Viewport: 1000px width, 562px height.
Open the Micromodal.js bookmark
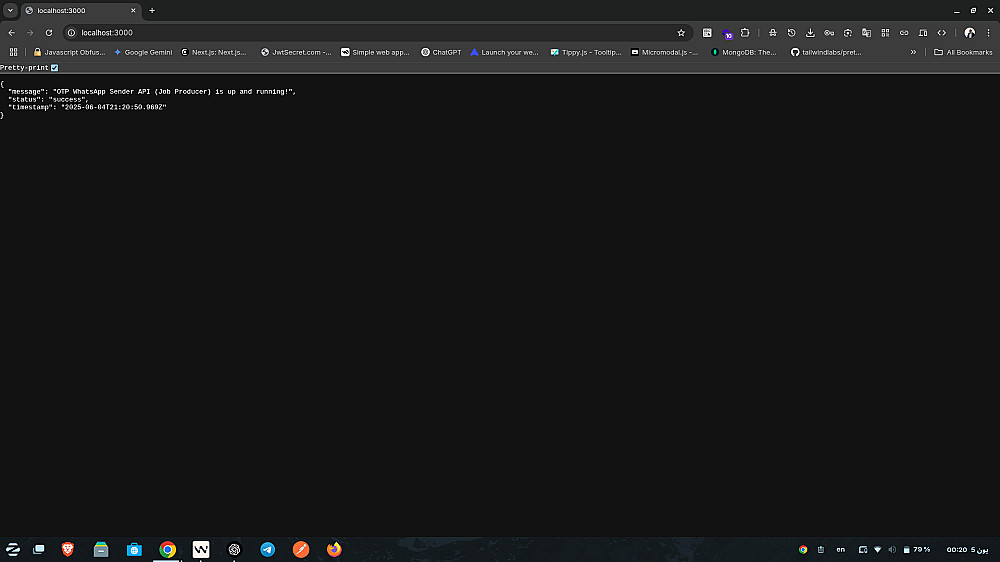(x=665, y=52)
